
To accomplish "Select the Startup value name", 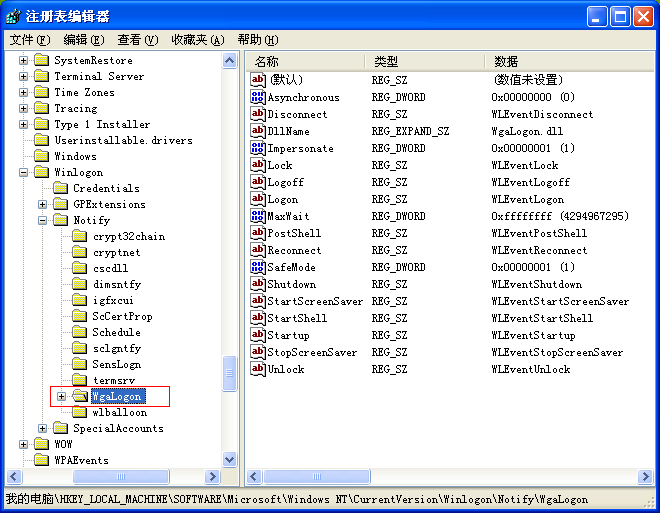I will coord(289,335).
